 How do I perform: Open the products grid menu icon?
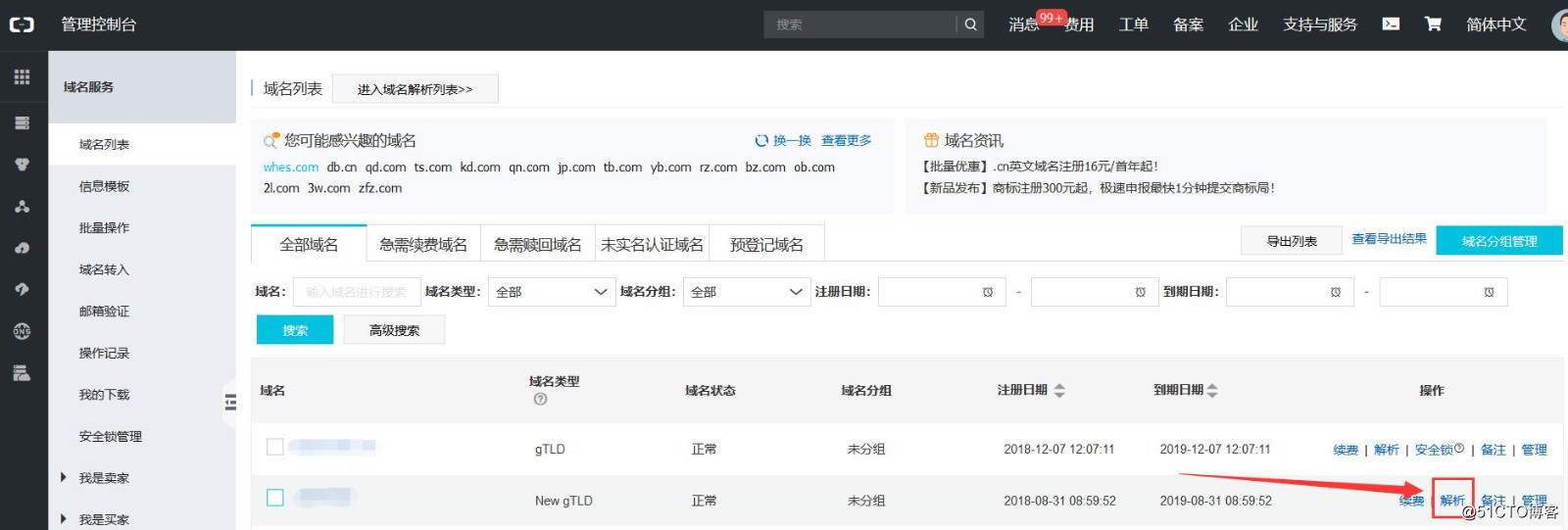(22, 76)
